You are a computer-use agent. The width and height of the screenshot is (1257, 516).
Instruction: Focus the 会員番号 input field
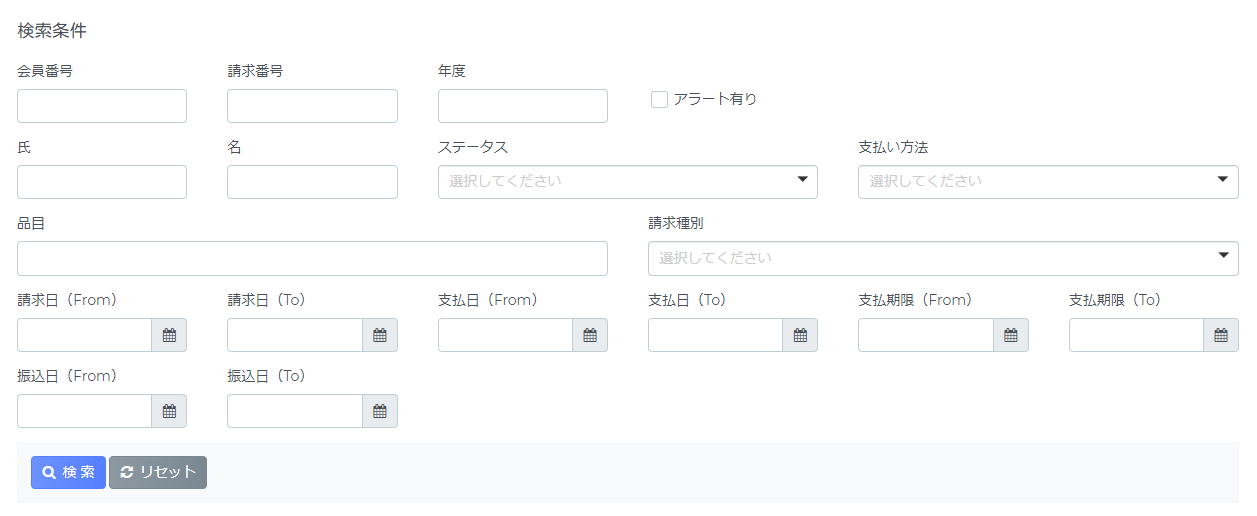(102, 106)
